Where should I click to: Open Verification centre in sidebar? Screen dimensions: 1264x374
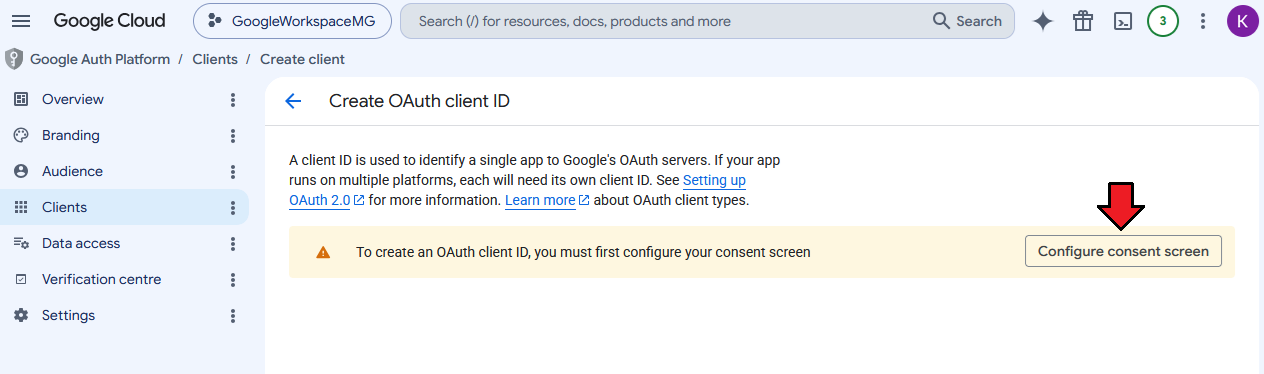pos(124,279)
